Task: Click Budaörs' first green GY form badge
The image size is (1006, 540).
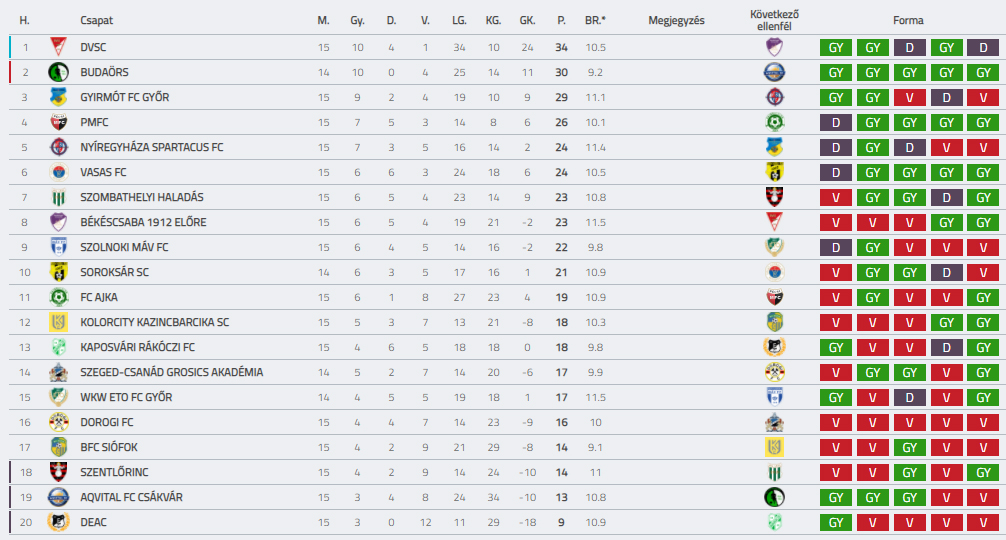Action: pyautogui.click(x=837, y=72)
